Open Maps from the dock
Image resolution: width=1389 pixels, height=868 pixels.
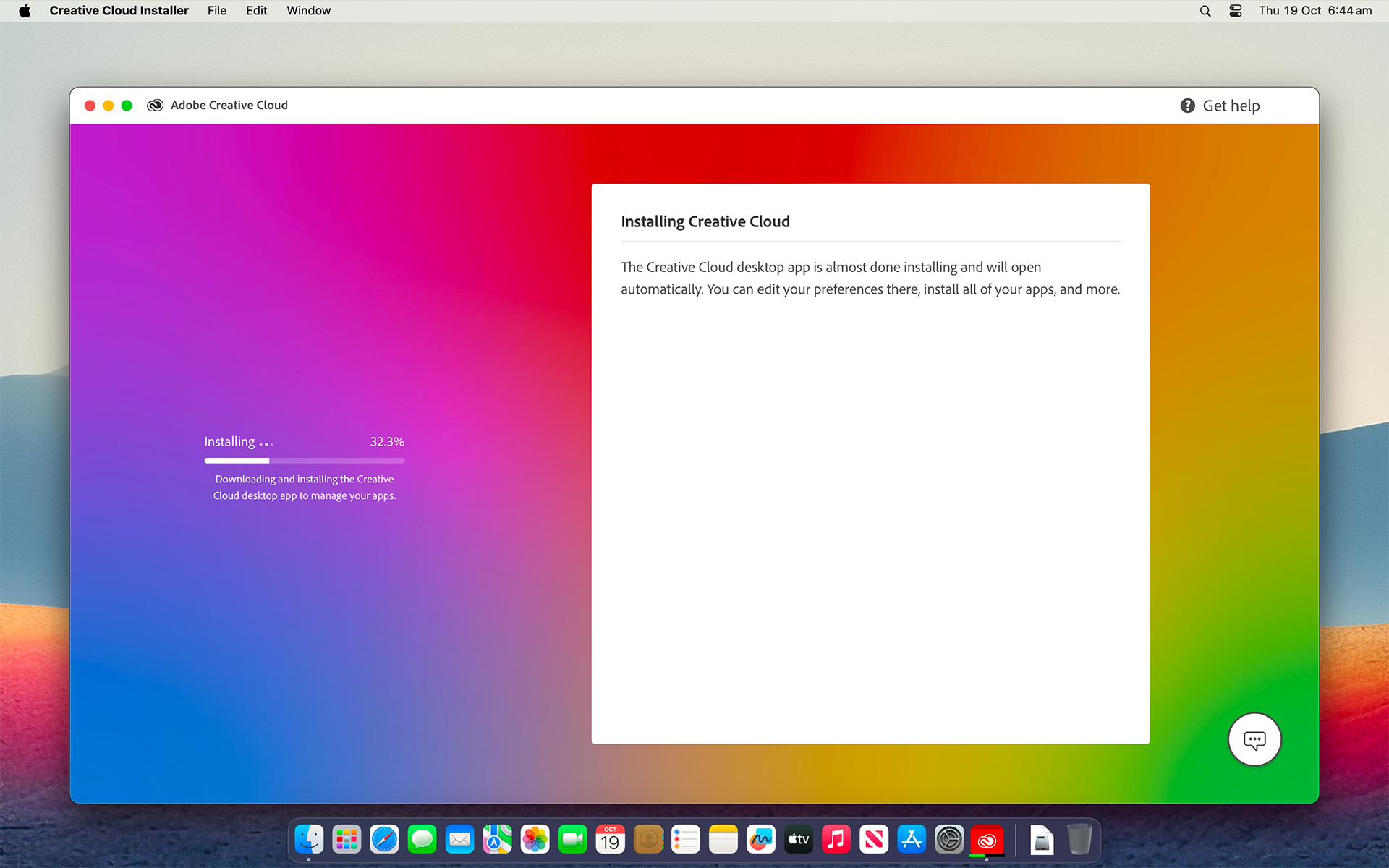pos(497,839)
